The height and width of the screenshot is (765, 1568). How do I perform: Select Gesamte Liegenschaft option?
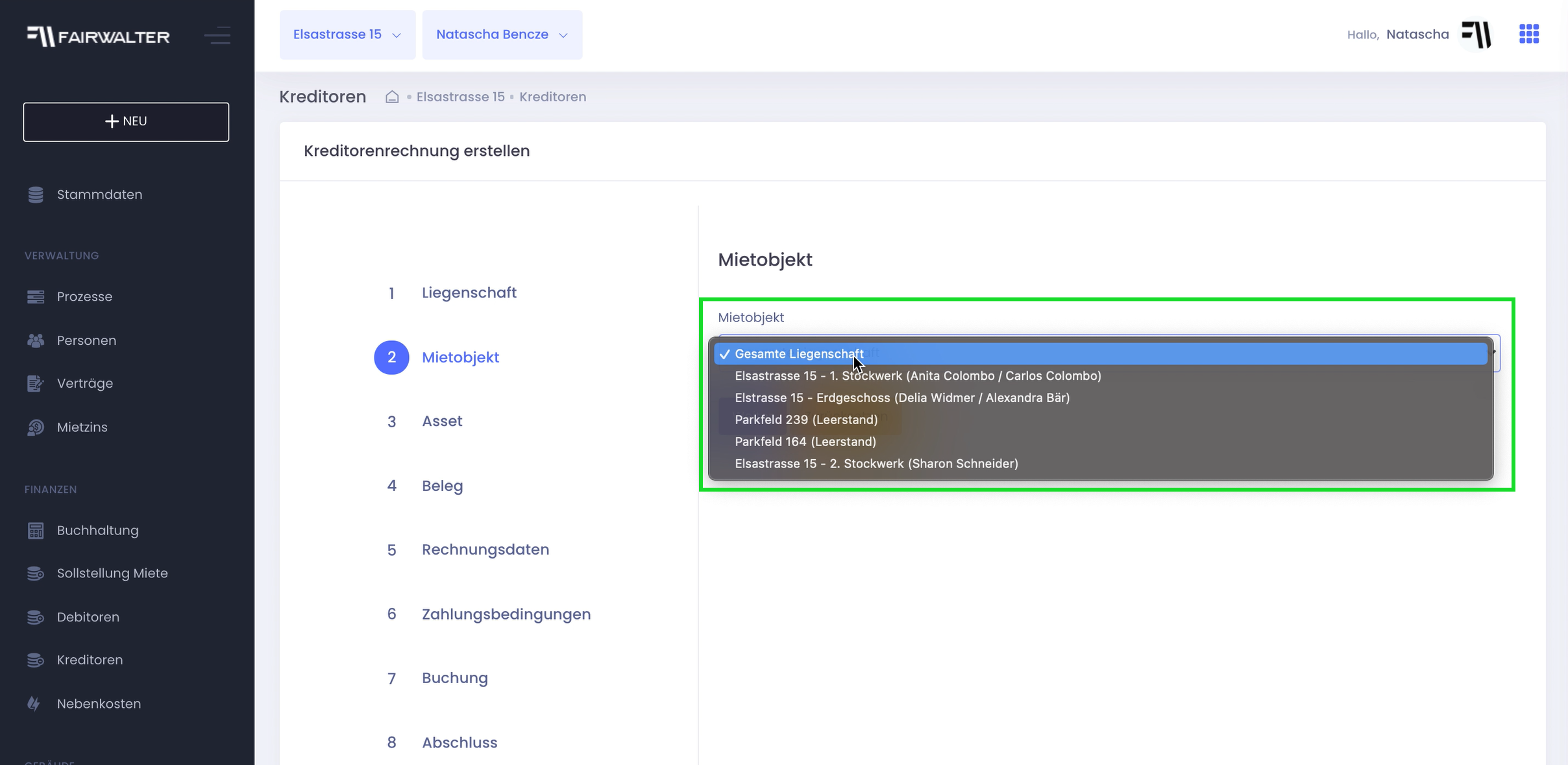(1101, 354)
